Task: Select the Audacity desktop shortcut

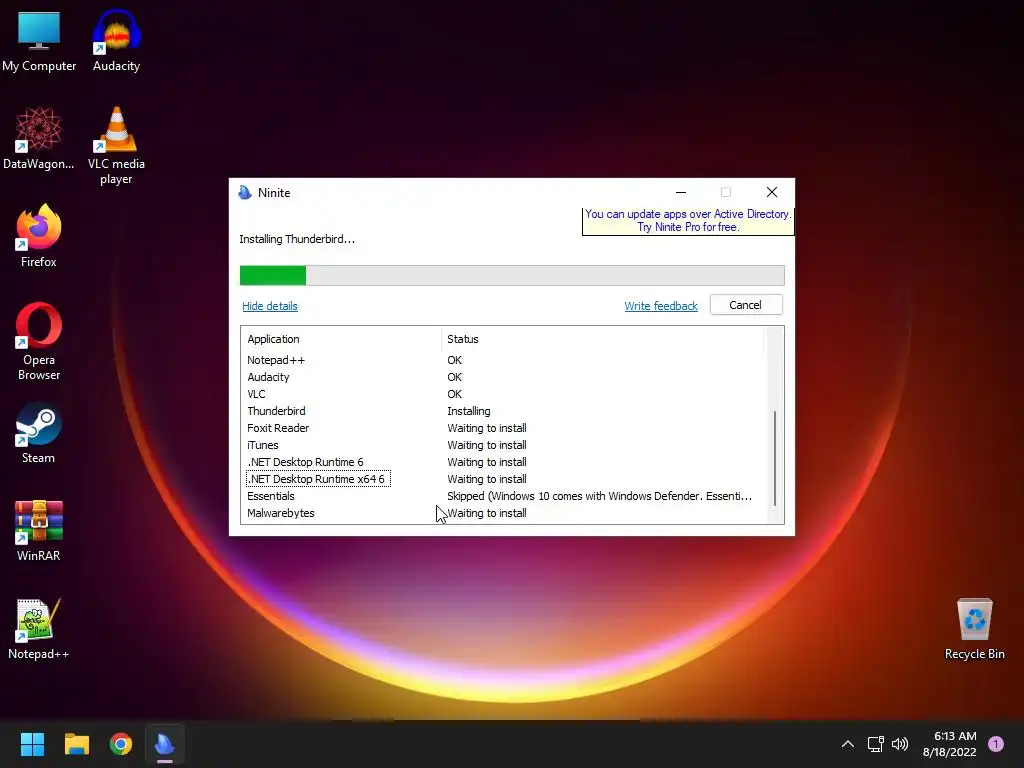Action: 116,40
